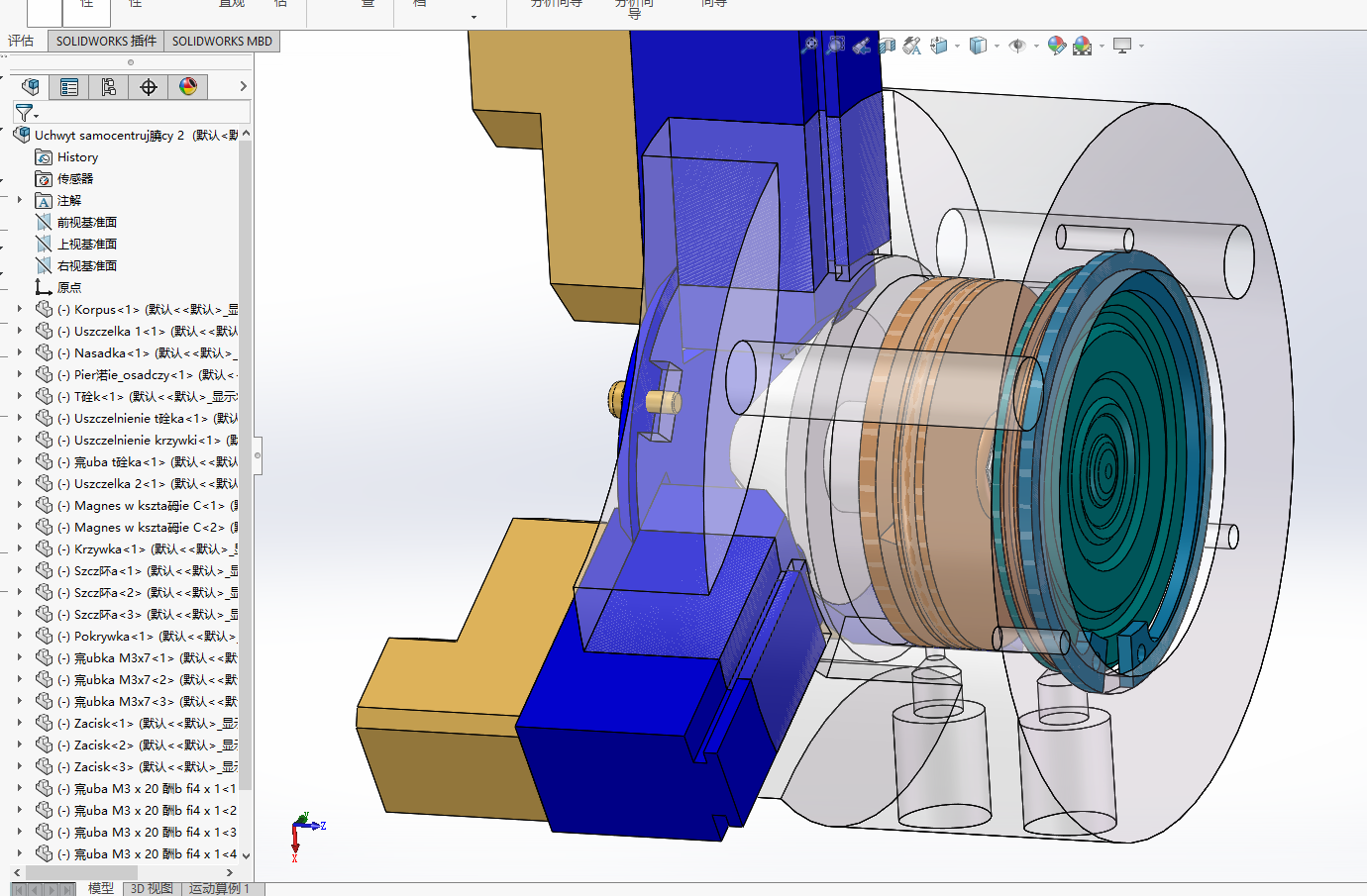Viewport: 1367px width, 896px height.
Task: Click the Apply Scene icon
Action: coord(1082,45)
